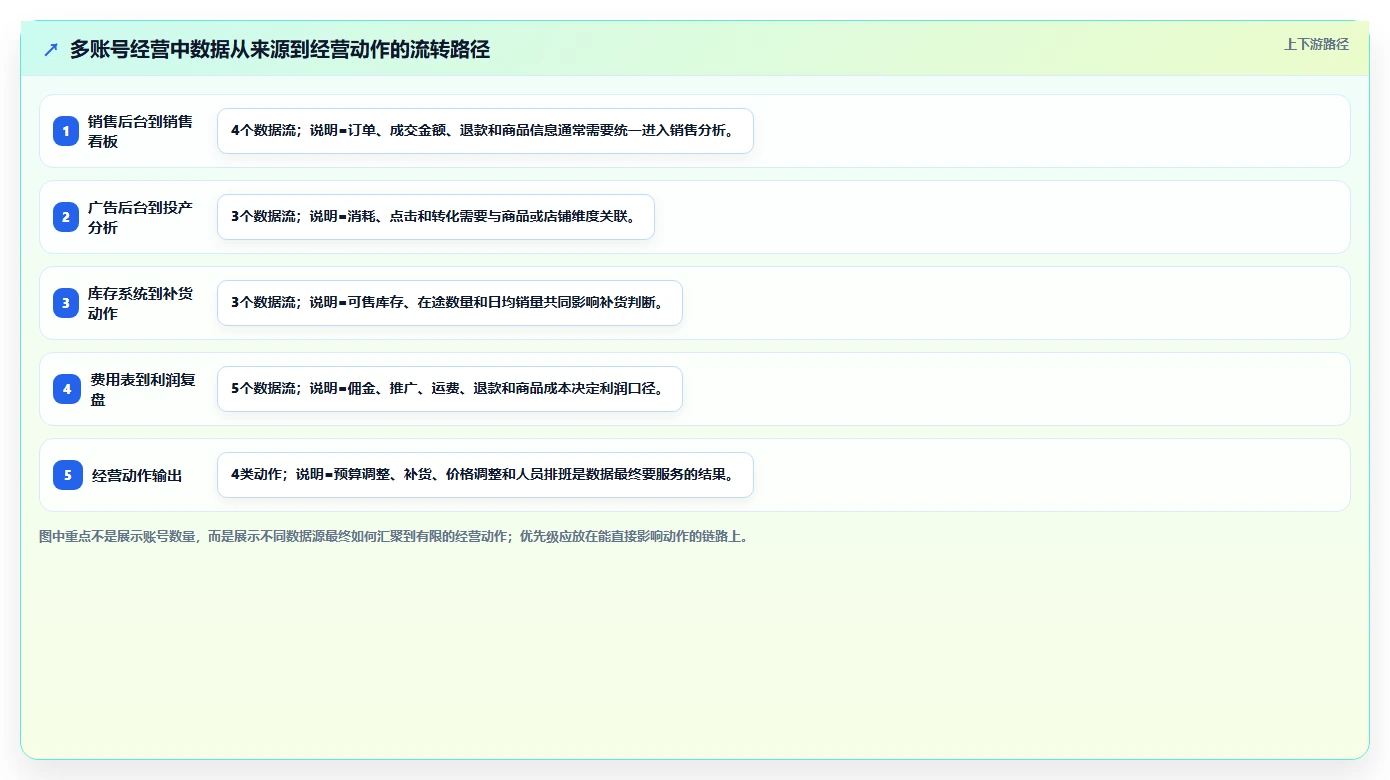Viewport: 1390px width, 780px height.
Task: Click the step 2 number badge
Action: [66, 217]
